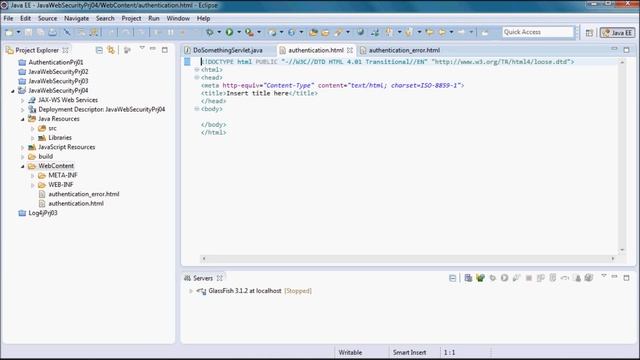The width and height of the screenshot is (640, 360).
Task: Collapse all in the Servers view toolbar
Action: click(453, 278)
